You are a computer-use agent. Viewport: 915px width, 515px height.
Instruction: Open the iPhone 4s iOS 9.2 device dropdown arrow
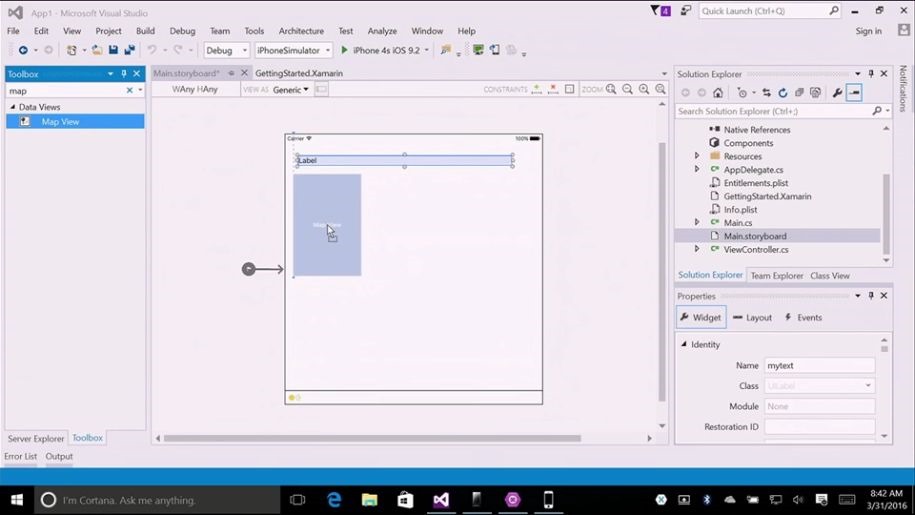(427, 50)
